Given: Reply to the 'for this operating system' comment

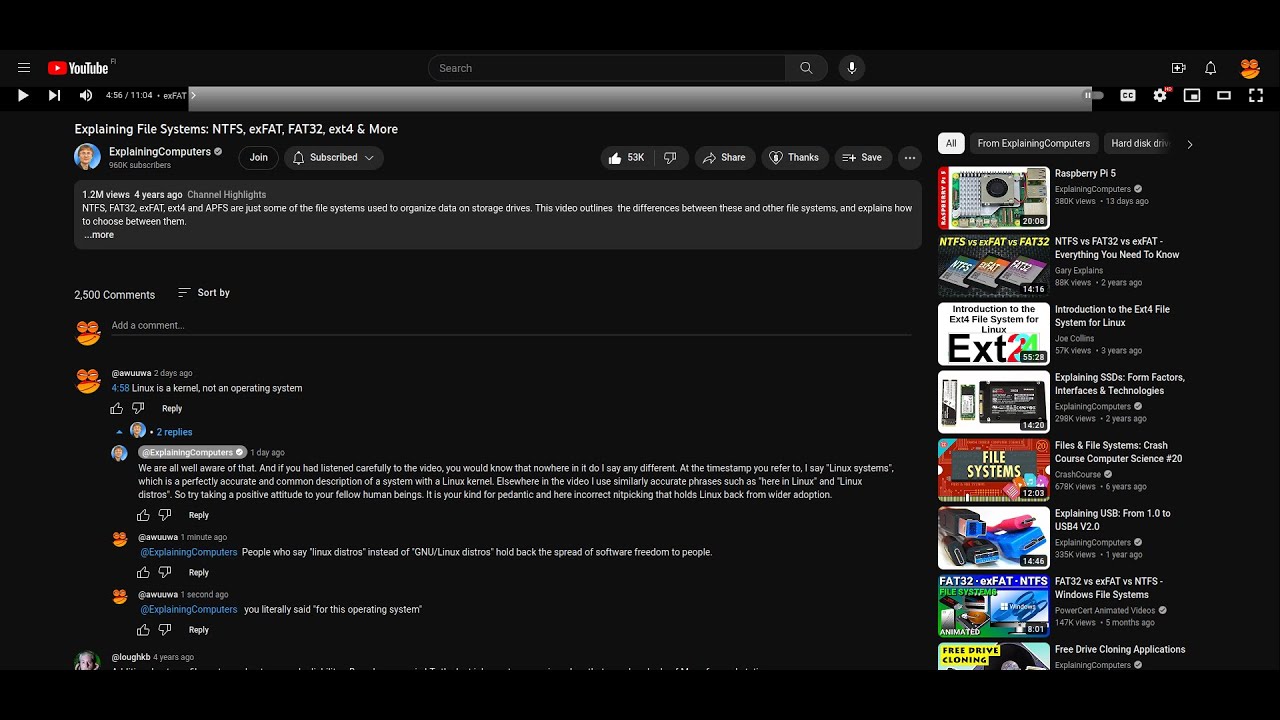Looking at the screenshot, I should click(199, 630).
